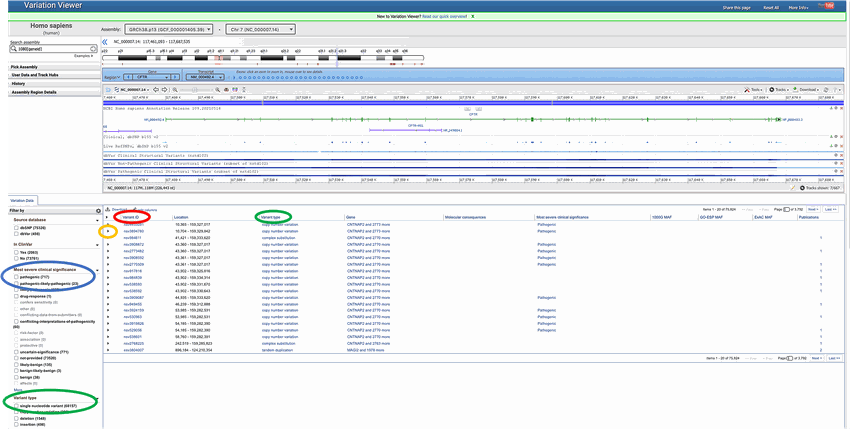Sort table by Location column header
The width and height of the screenshot is (850, 429).
[181, 217]
